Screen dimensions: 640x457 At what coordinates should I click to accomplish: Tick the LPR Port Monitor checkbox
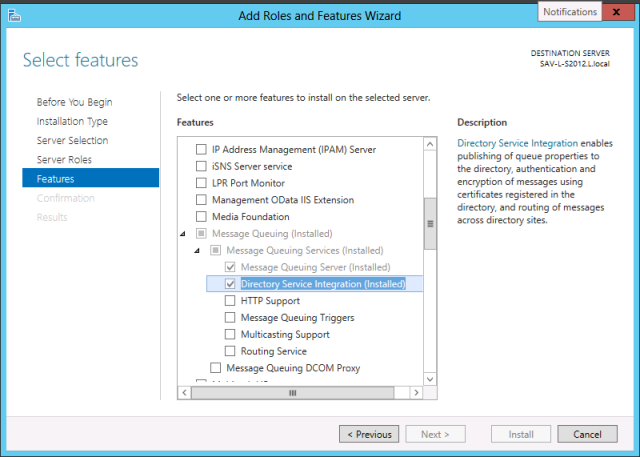(201, 183)
